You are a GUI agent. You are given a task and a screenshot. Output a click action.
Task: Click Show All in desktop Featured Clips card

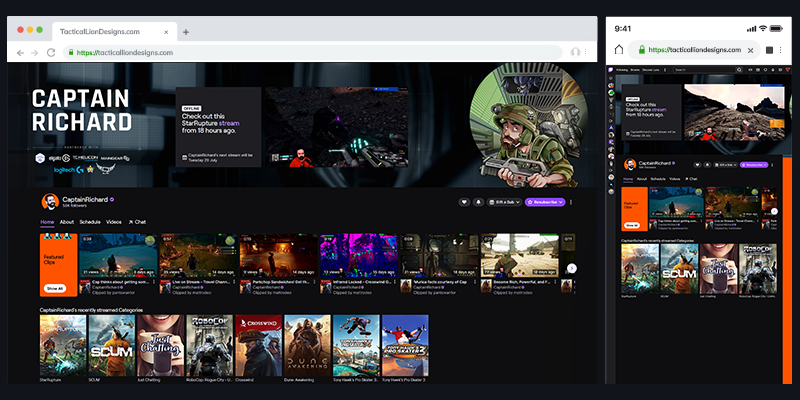pos(55,288)
